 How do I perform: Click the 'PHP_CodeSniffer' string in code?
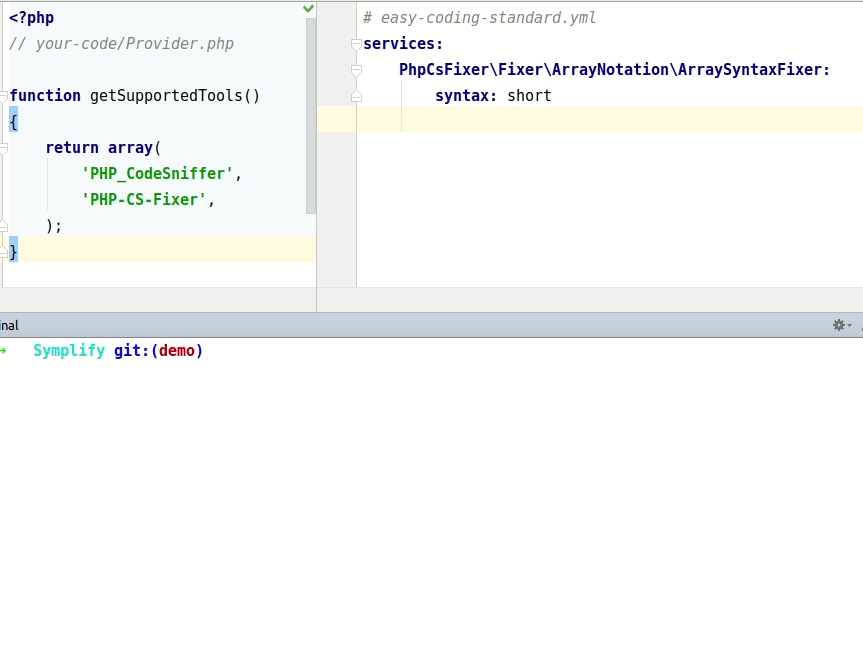click(x=157, y=174)
